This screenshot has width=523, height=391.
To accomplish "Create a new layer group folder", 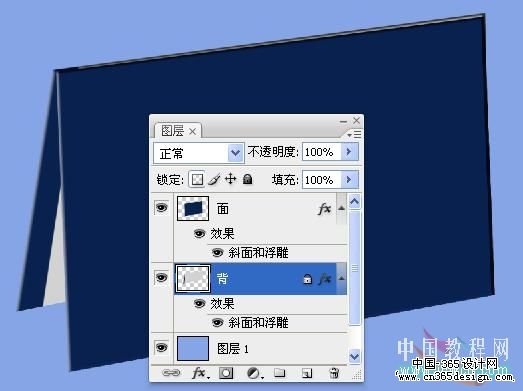I will [x=280, y=372].
